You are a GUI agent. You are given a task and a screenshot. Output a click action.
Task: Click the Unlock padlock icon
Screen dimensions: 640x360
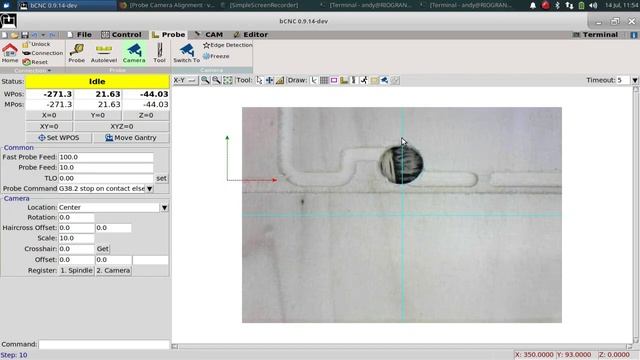click(26, 44)
